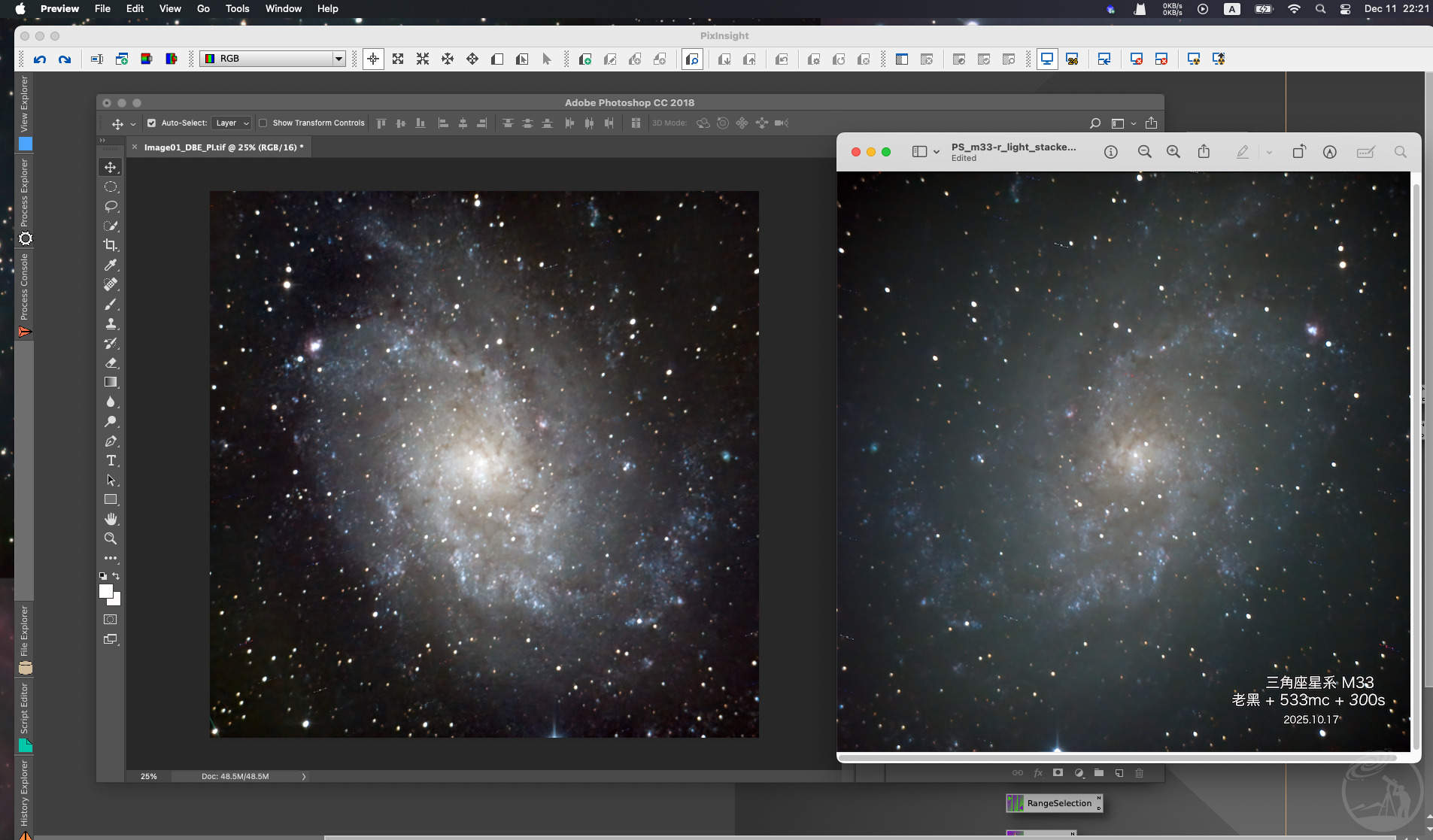Select the Lasso tool

tap(111, 206)
